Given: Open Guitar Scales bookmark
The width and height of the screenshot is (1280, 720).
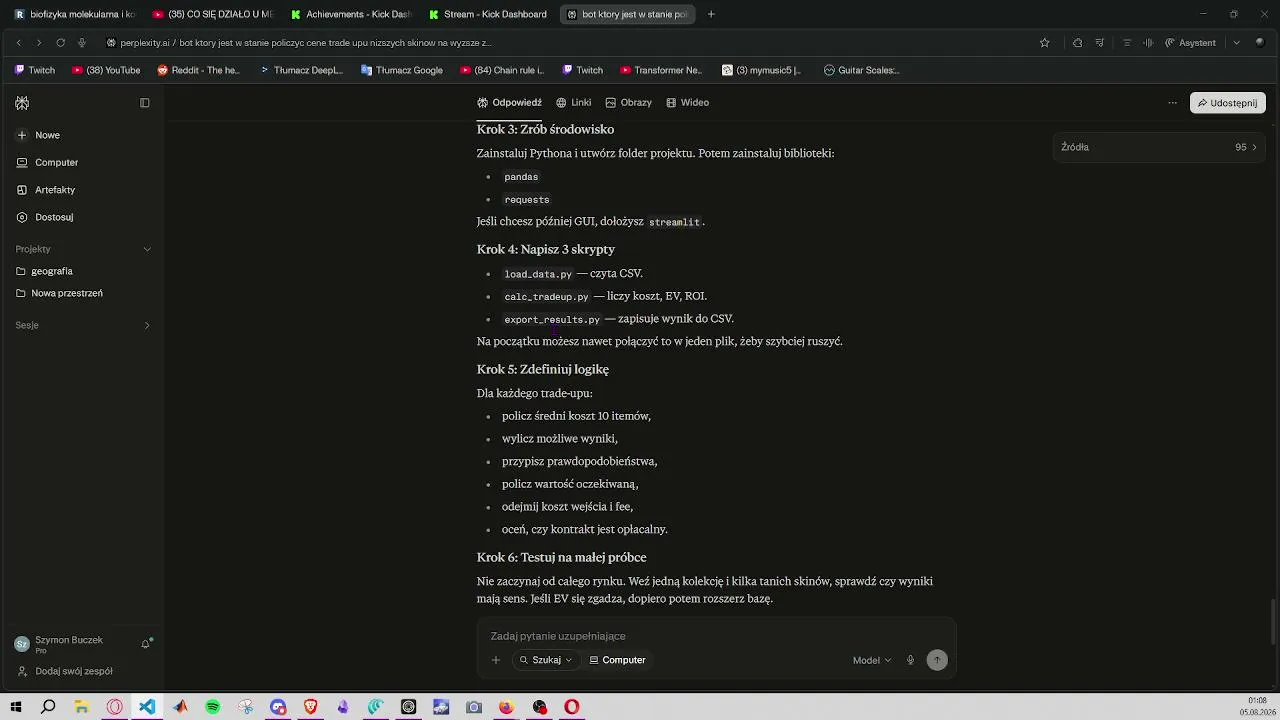Looking at the screenshot, I should (861, 70).
